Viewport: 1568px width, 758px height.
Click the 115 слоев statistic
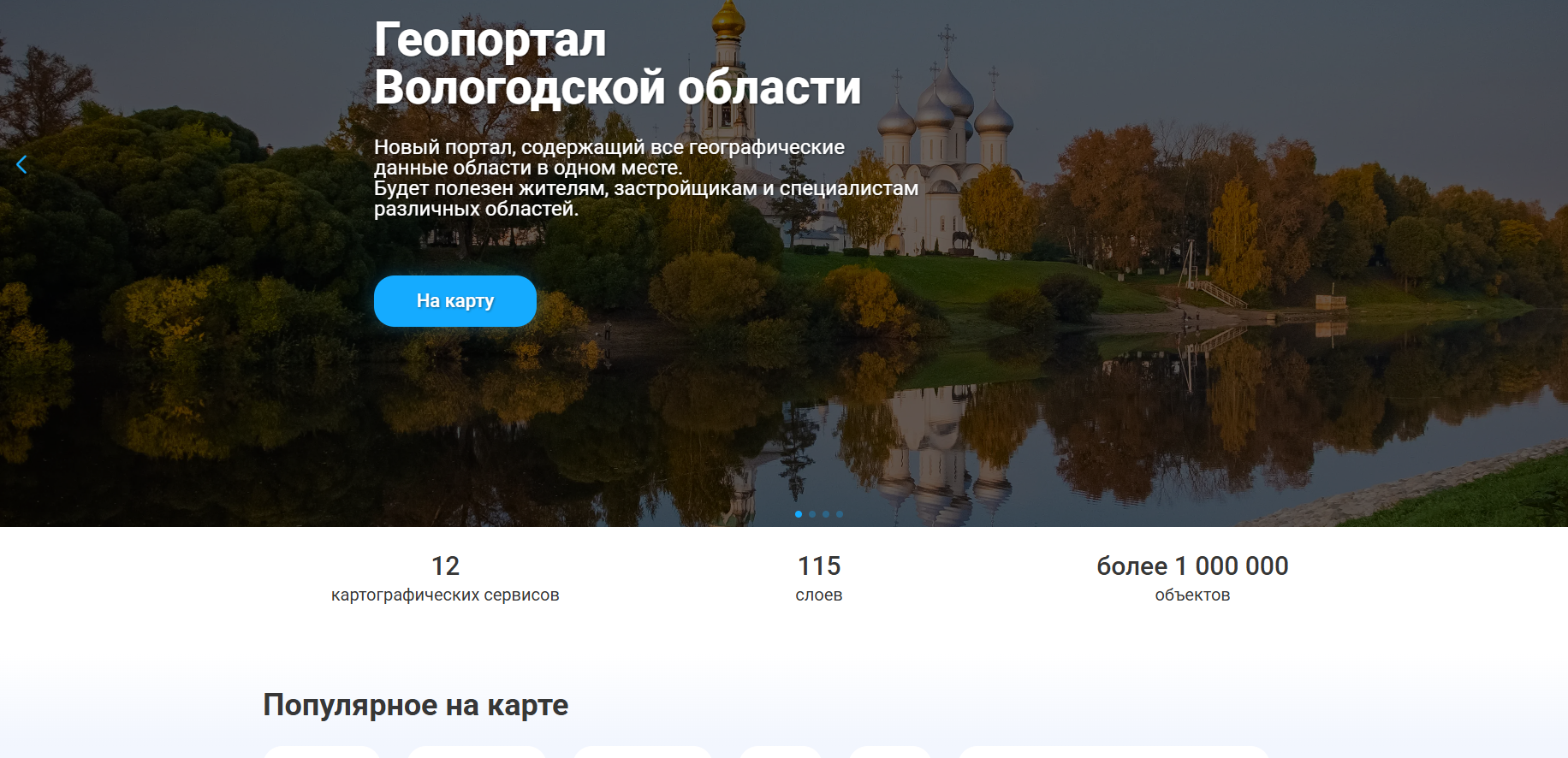tap(819, 579)
